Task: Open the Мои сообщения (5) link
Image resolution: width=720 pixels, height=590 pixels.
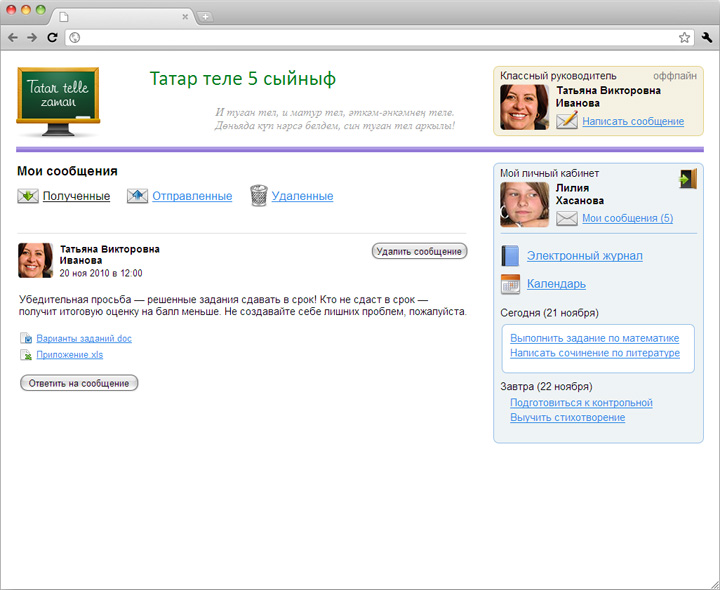Action: [627, 218]
